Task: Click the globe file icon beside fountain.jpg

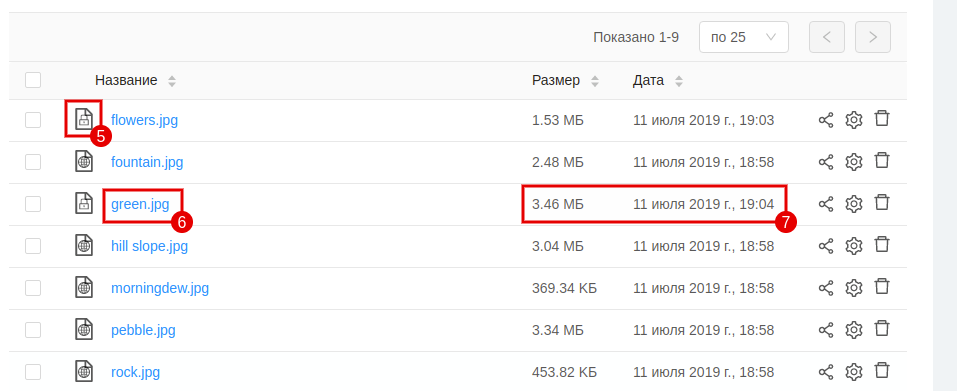Action: 84,161
